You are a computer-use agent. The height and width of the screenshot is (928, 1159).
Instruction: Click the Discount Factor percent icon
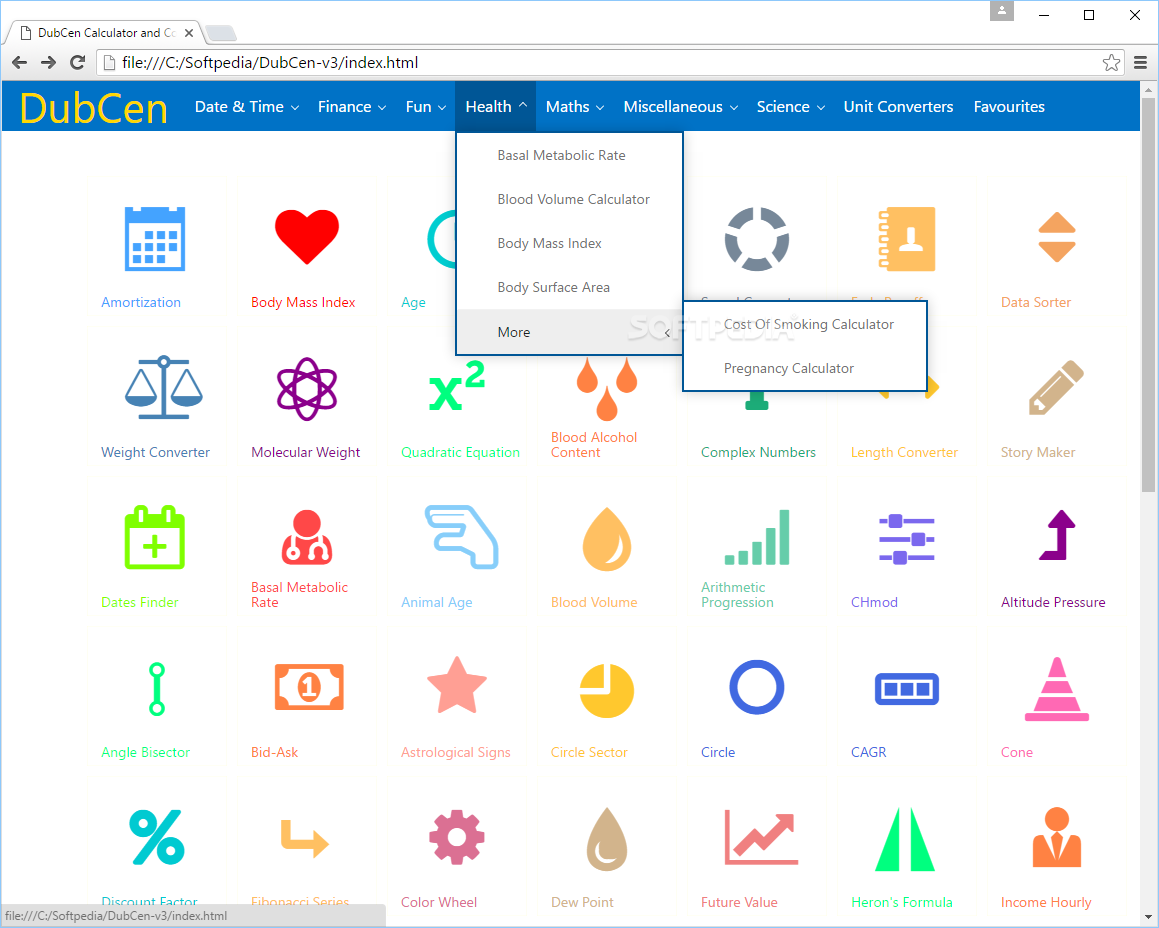tap(157, 837)
